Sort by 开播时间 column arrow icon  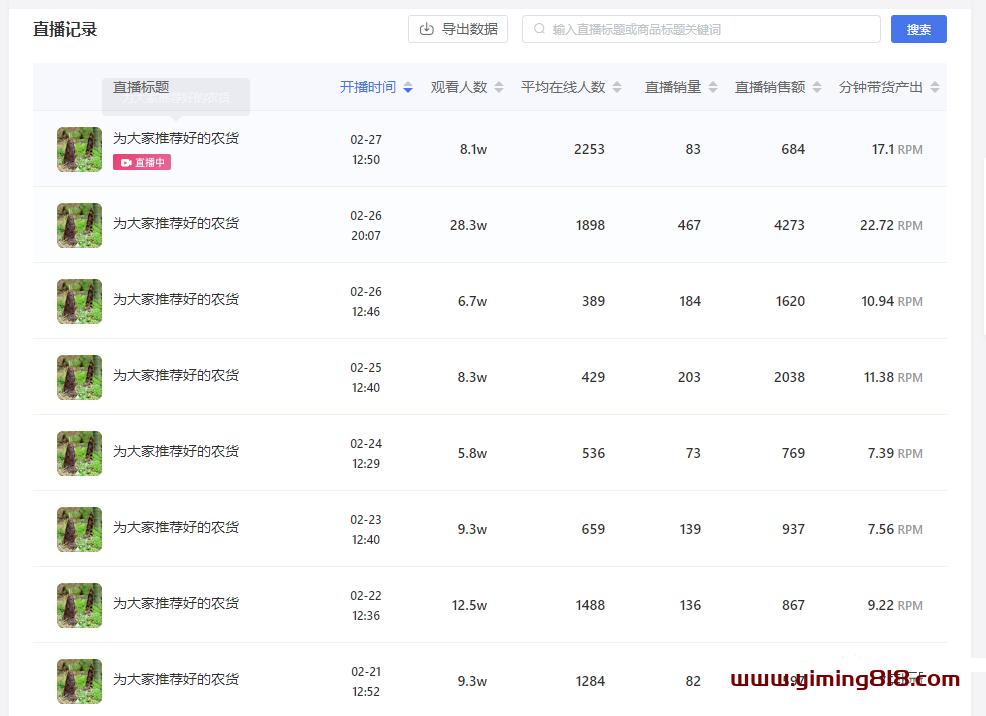click(408, 88)
